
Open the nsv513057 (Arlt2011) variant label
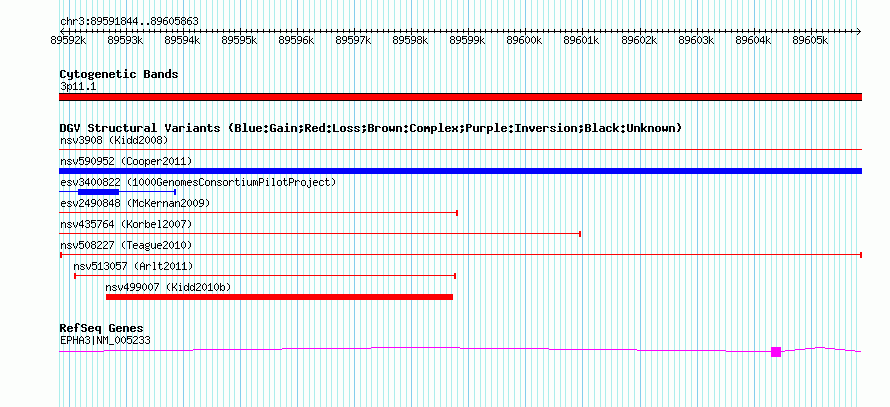pyautogui.click(x=133, y=266)
